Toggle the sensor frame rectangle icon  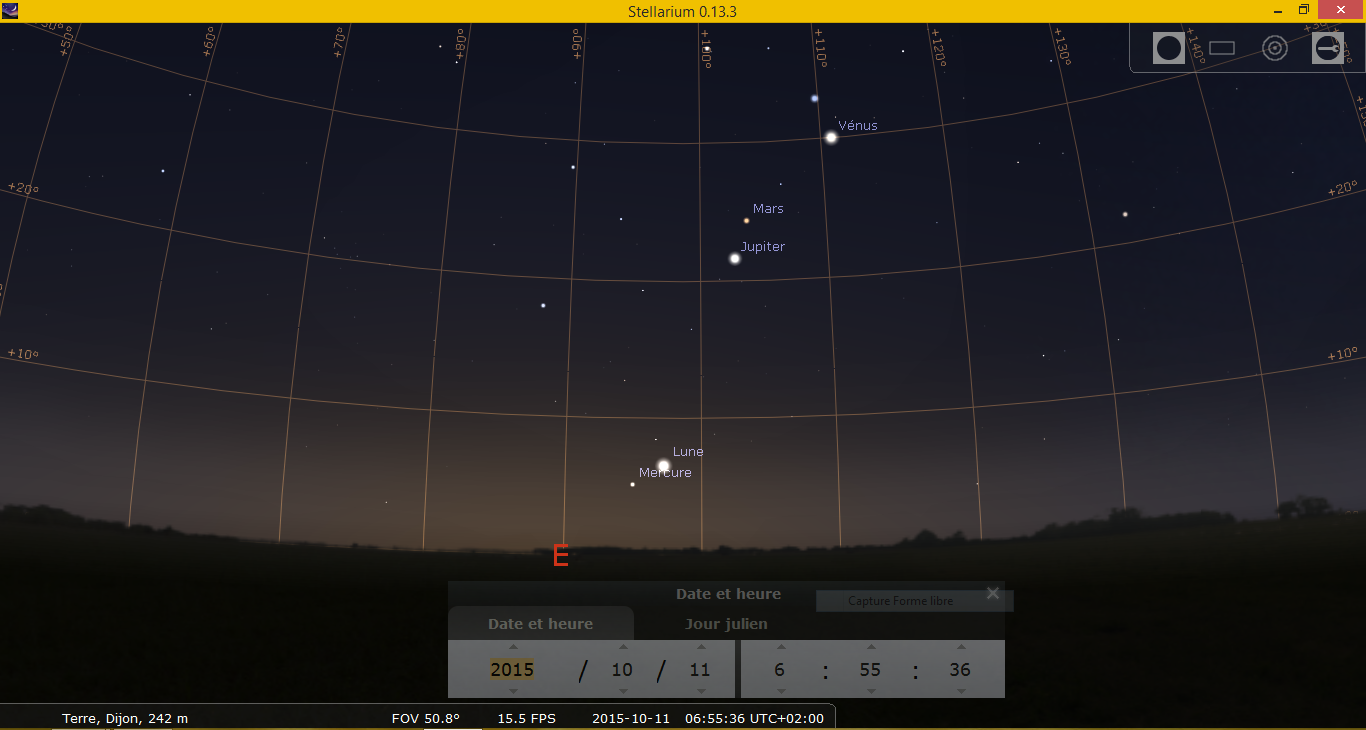(x=1222, y=48)
